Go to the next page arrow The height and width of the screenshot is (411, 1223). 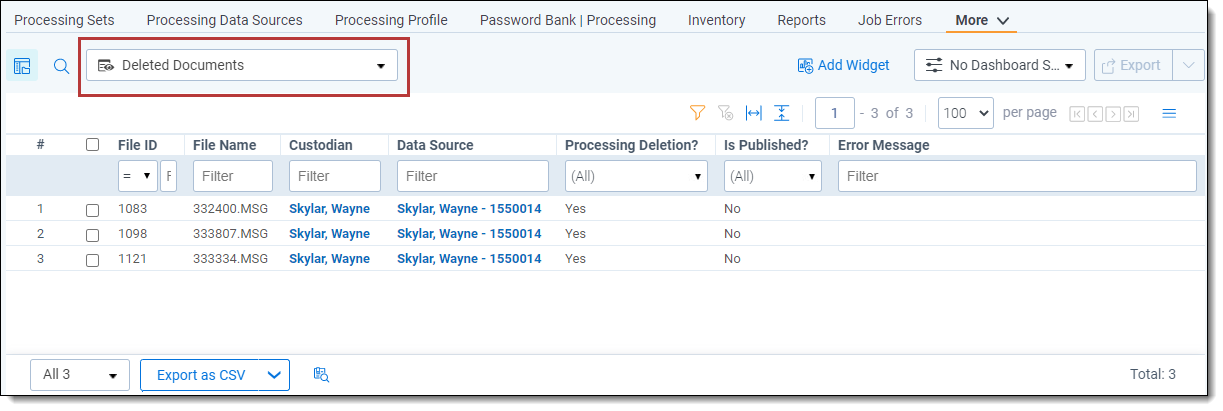1113,114
